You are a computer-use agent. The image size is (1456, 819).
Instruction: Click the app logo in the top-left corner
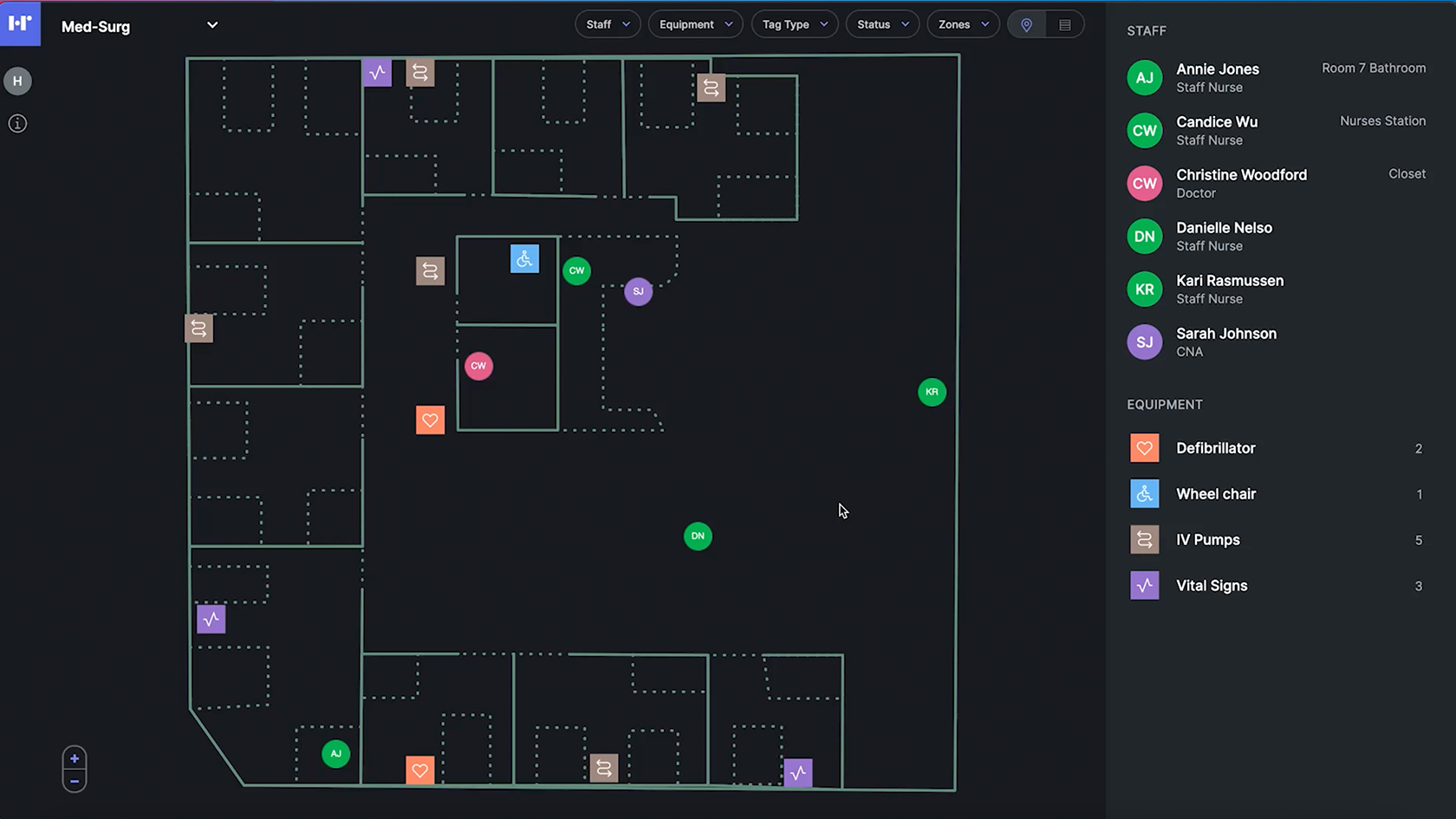(21, 23)
